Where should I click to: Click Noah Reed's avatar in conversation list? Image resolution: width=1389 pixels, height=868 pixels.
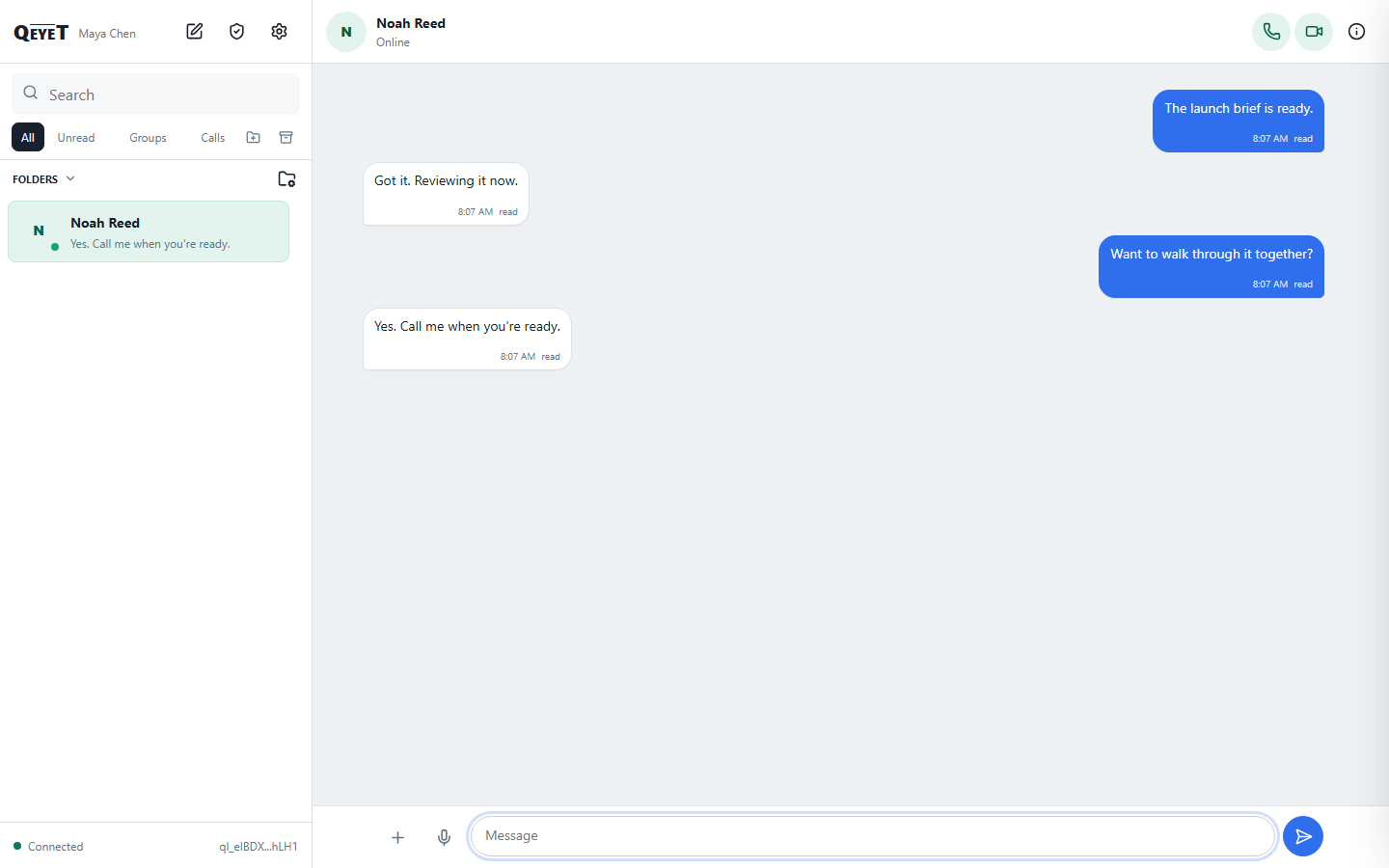39,231
